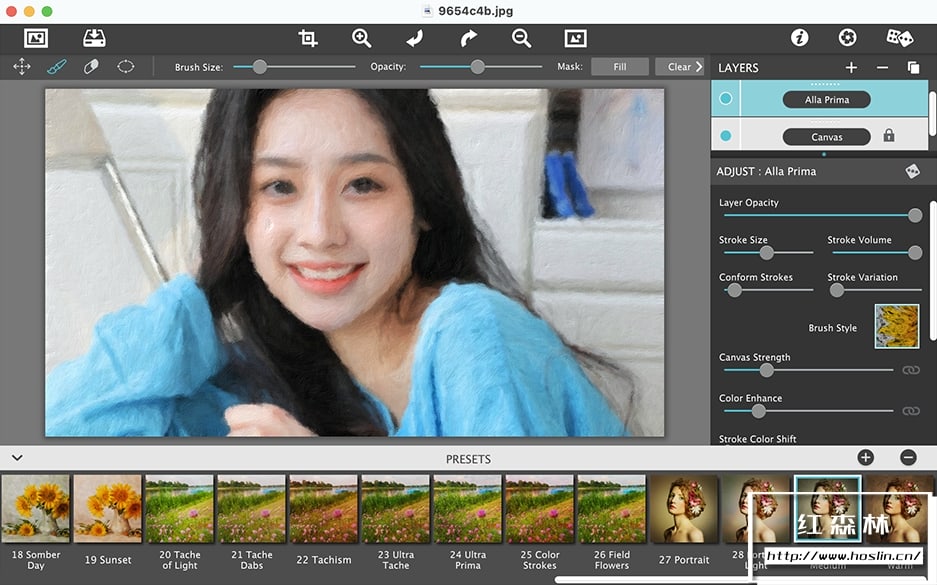The width and height of the screenshot is (937, 585).
Task: Click the Zoom Out magnifier icon
Action: click(521, 38)
